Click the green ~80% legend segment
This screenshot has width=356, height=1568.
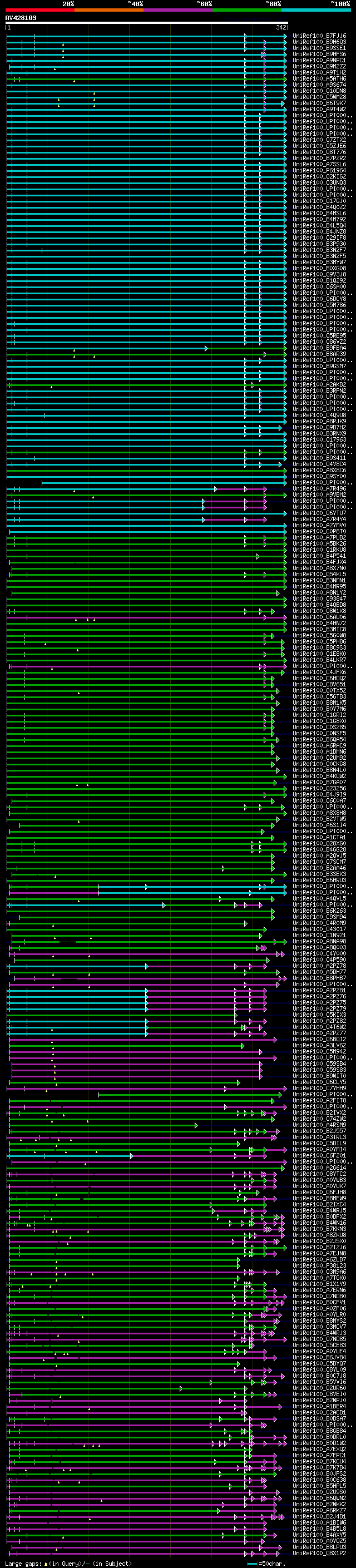click(x=247, y=10)
